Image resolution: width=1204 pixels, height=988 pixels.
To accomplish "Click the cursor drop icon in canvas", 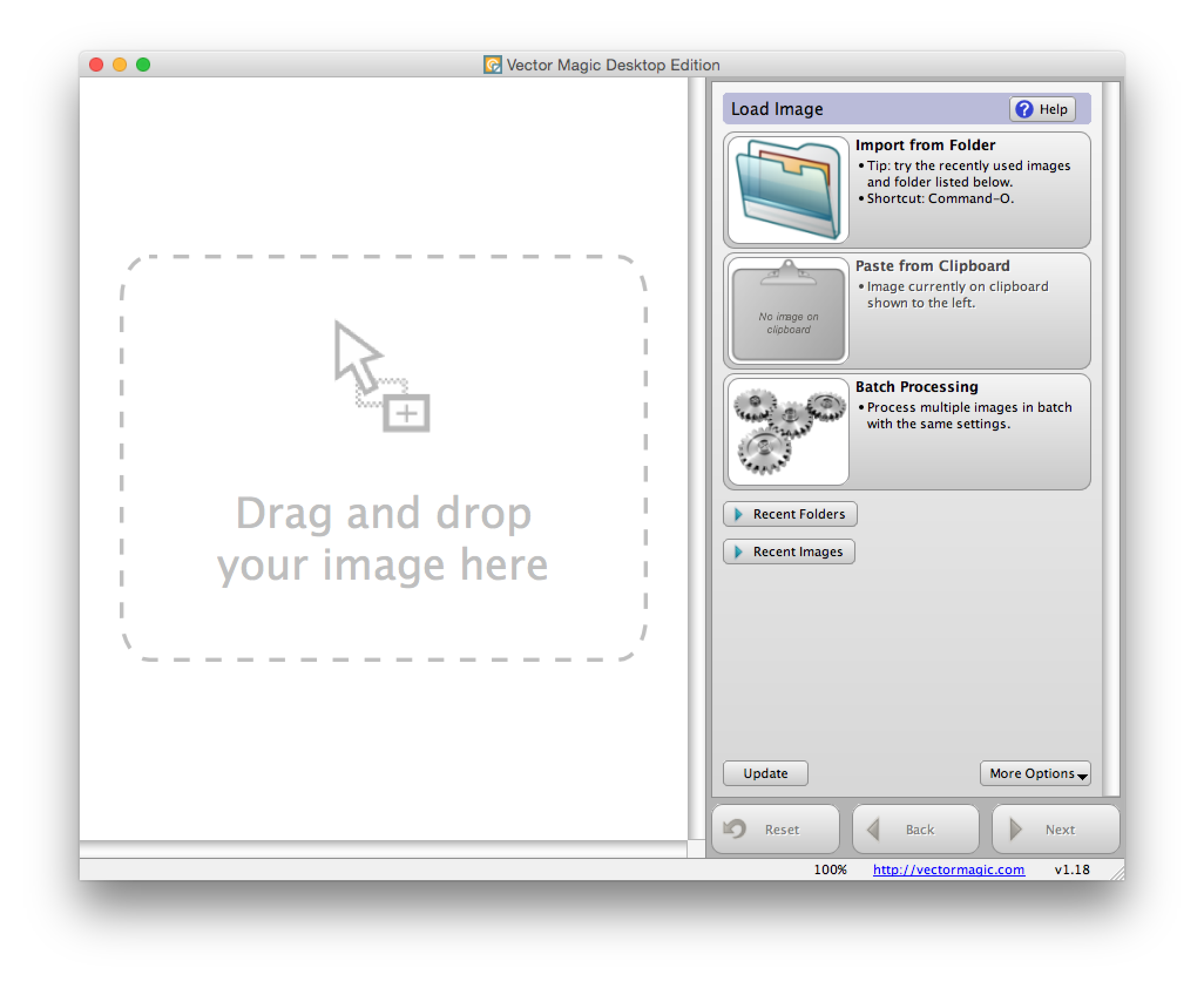I will [x=381, y=376].
